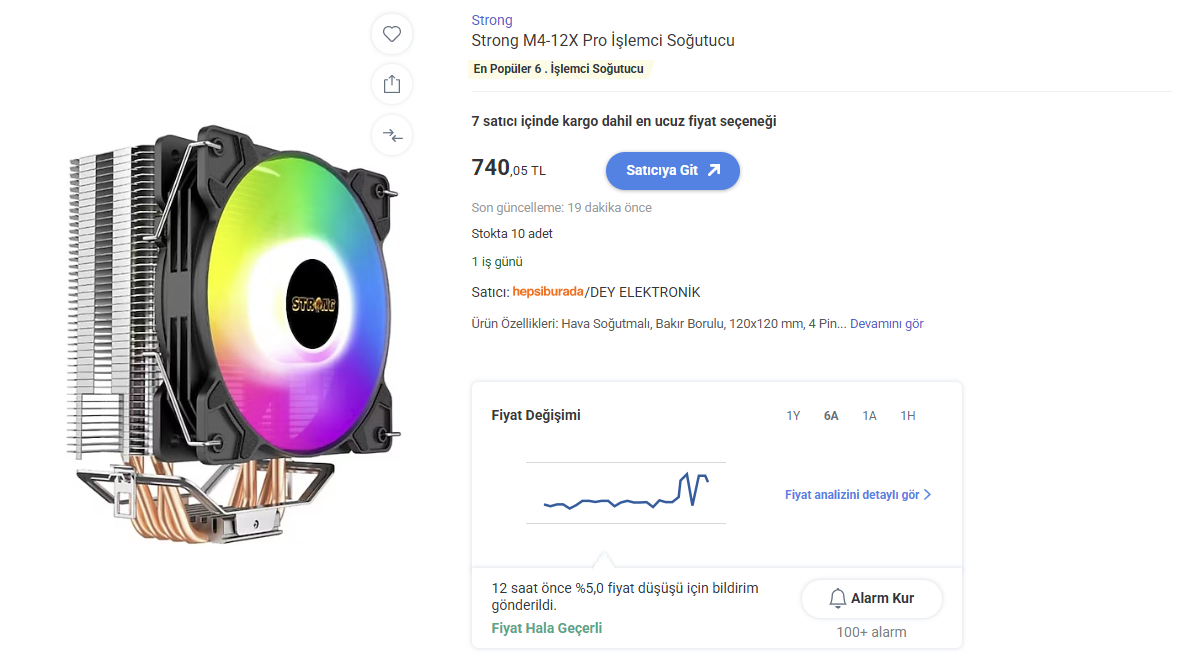Switch to 1H price range
The width and height of the screenshot is (1187, 670).
click(907, 416)
